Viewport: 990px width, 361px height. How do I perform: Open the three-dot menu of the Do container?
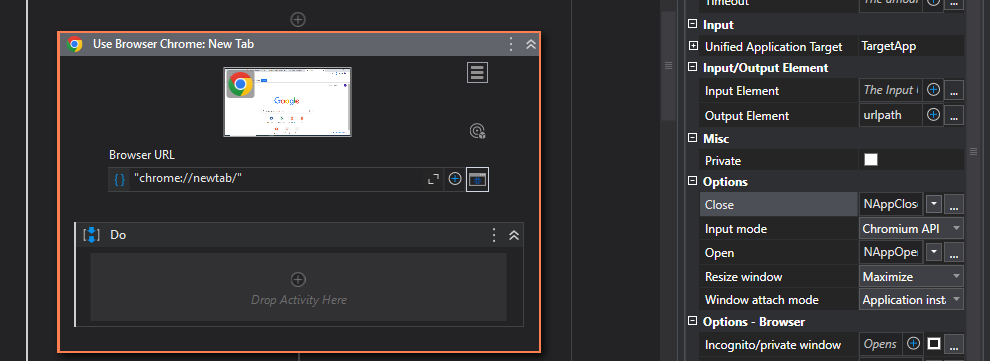point(494,235)
